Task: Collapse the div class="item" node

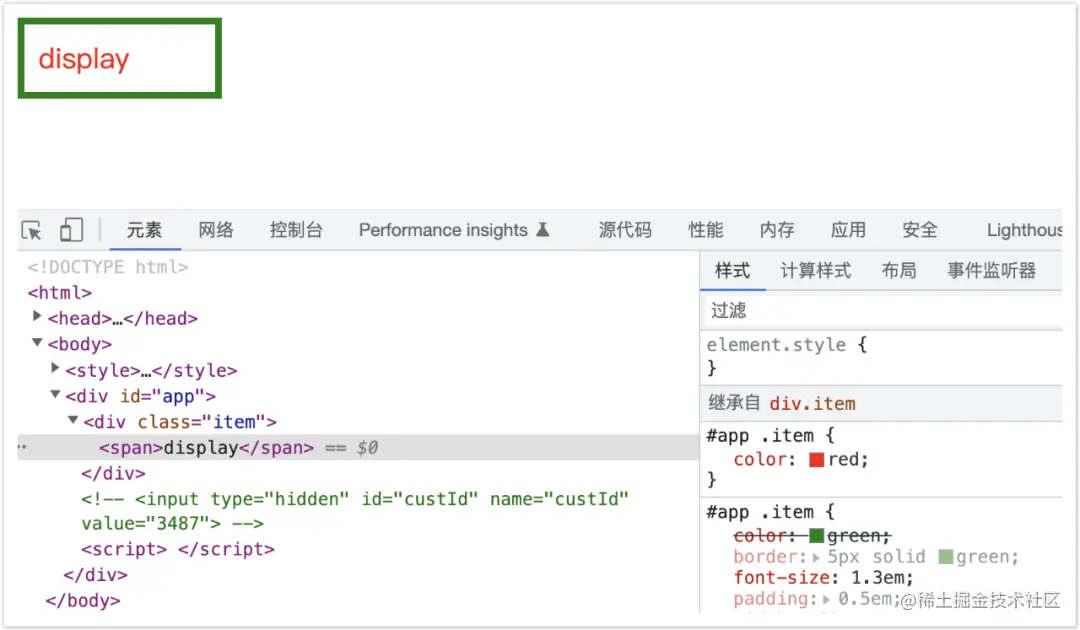Action: [x=73, y=420]
